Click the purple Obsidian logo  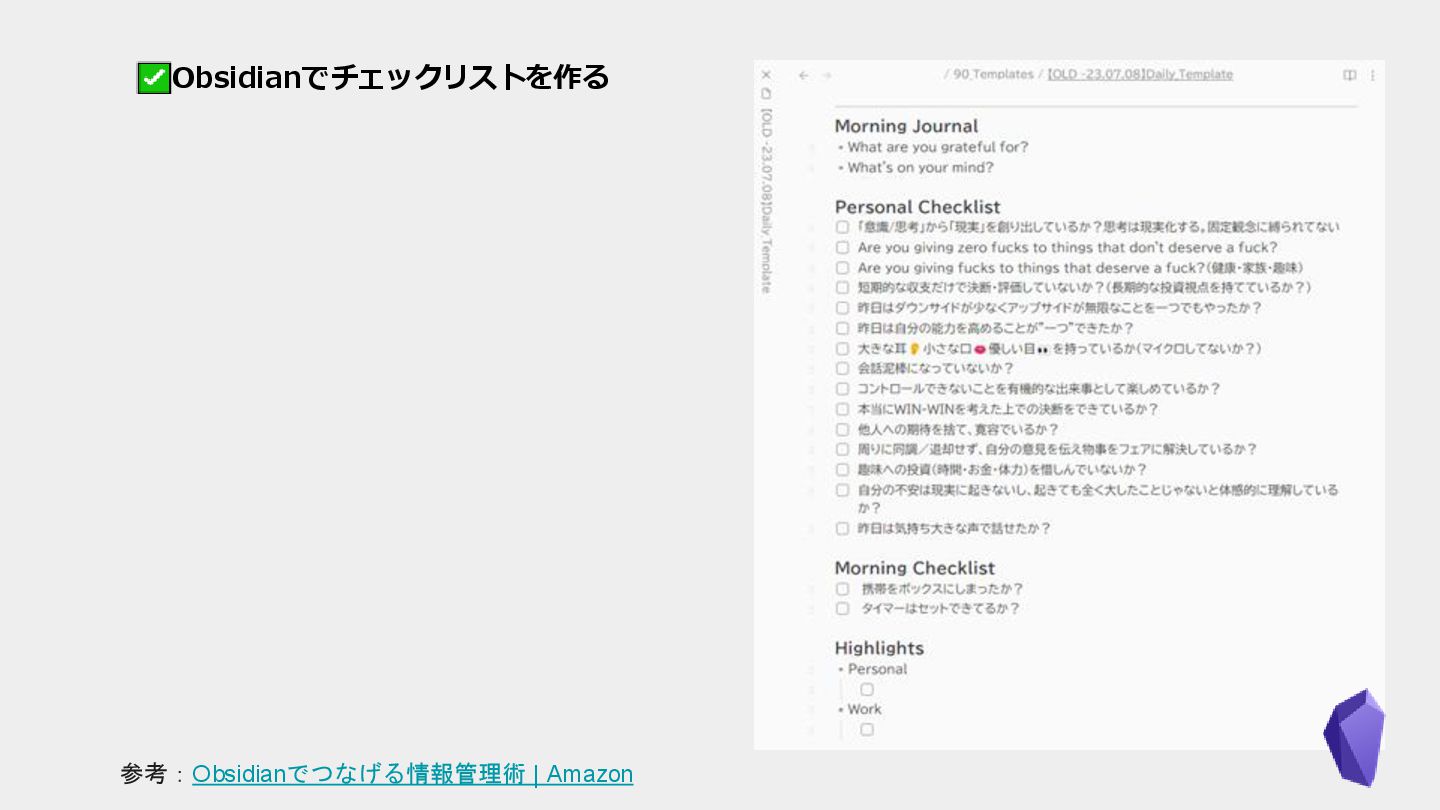(1355, 737)
